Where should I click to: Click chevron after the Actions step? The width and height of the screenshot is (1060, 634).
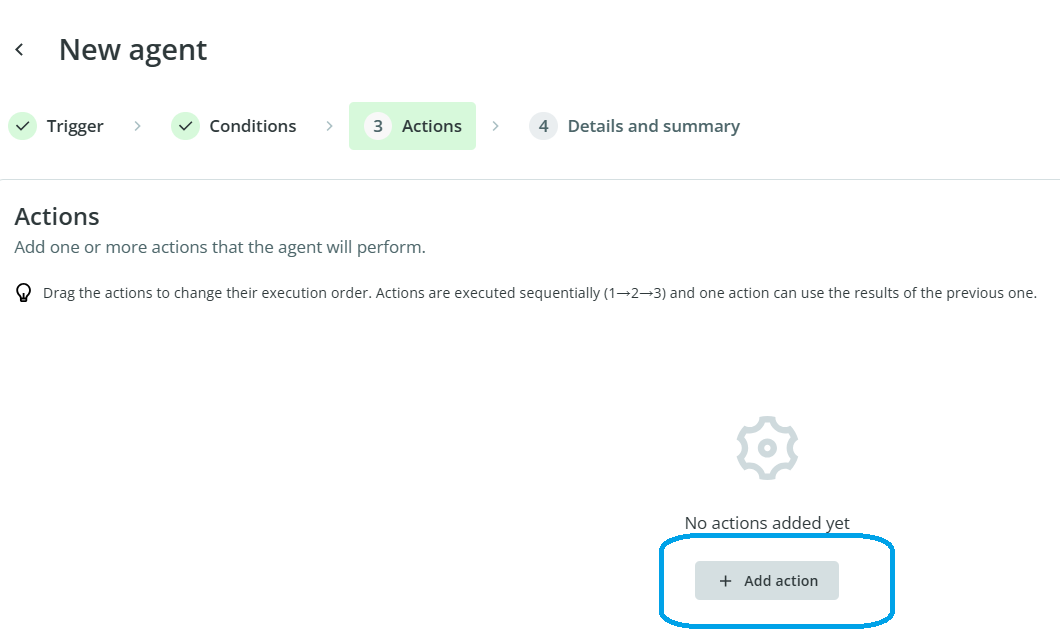(496, 126)
